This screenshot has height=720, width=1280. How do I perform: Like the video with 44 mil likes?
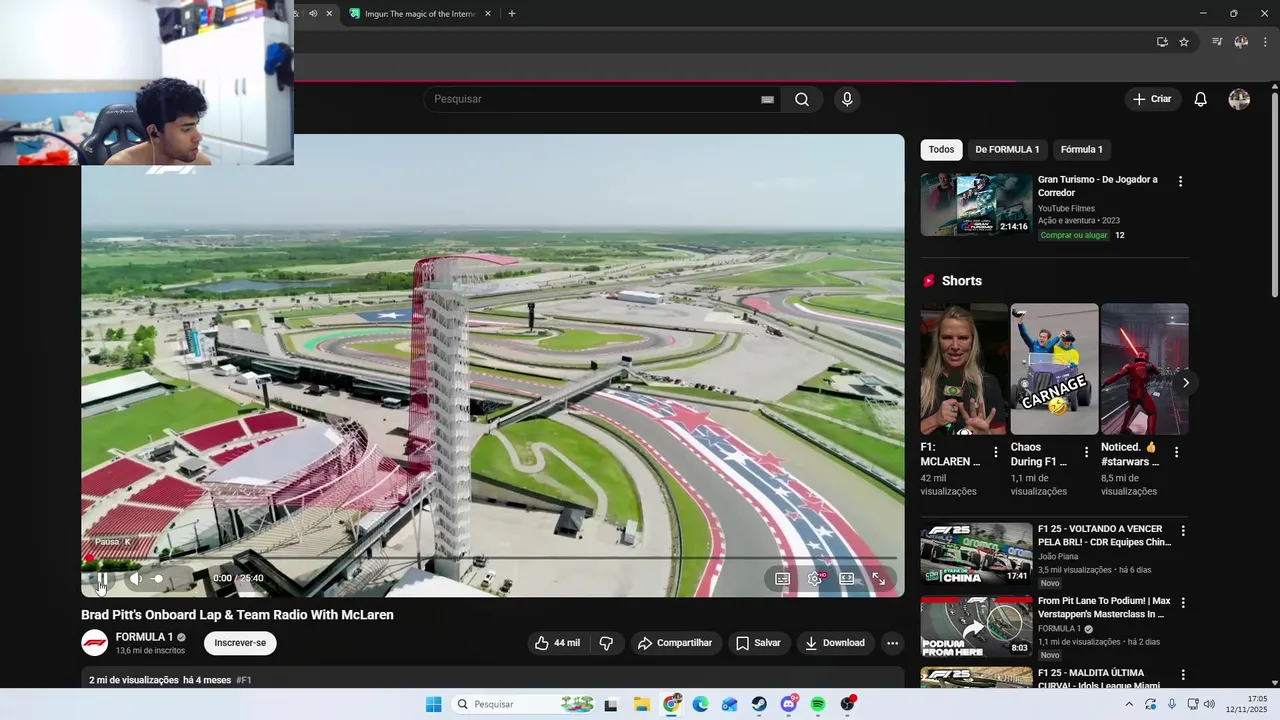558,643
